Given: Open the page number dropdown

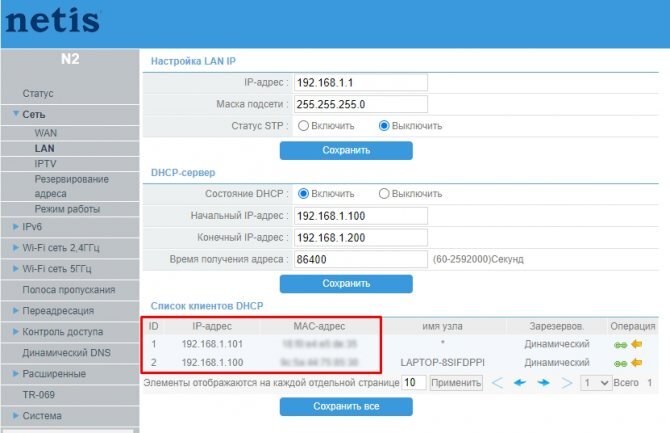Looking at the screenshot, I should (x=595, y=383).
